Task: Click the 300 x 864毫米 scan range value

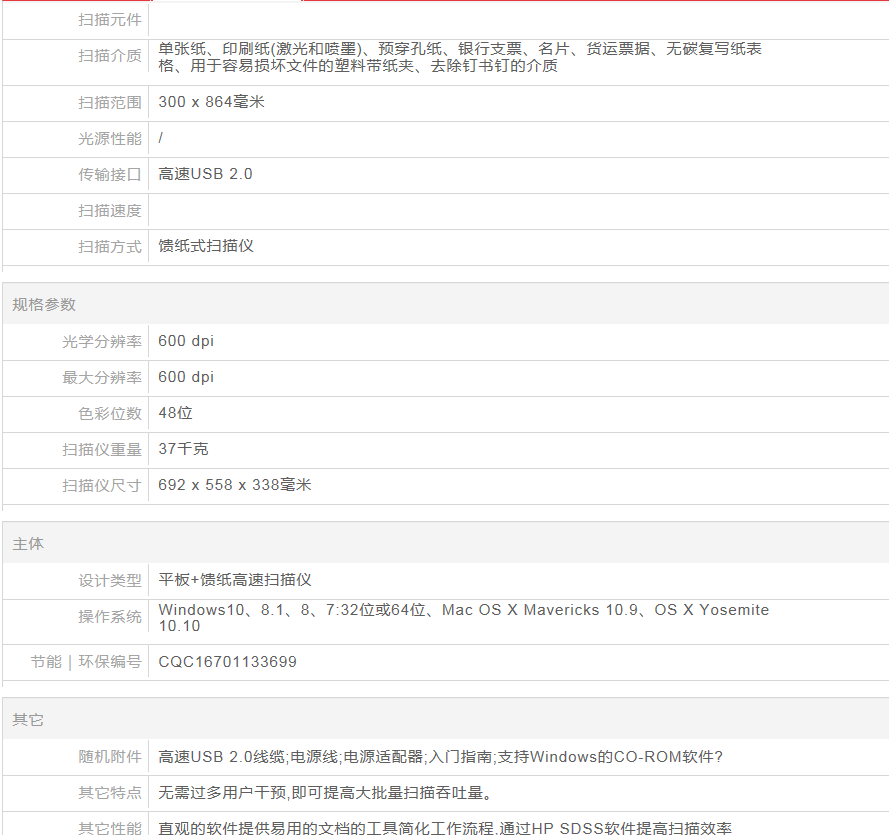Action: (x=211, y=102)
